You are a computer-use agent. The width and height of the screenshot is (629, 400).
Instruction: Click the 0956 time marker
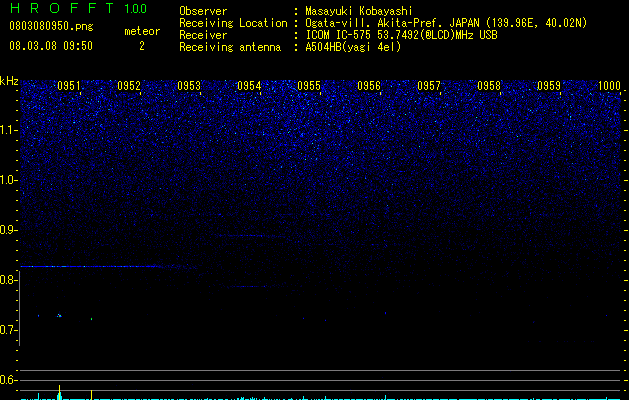pyautogui.click(x=369, y=86)
